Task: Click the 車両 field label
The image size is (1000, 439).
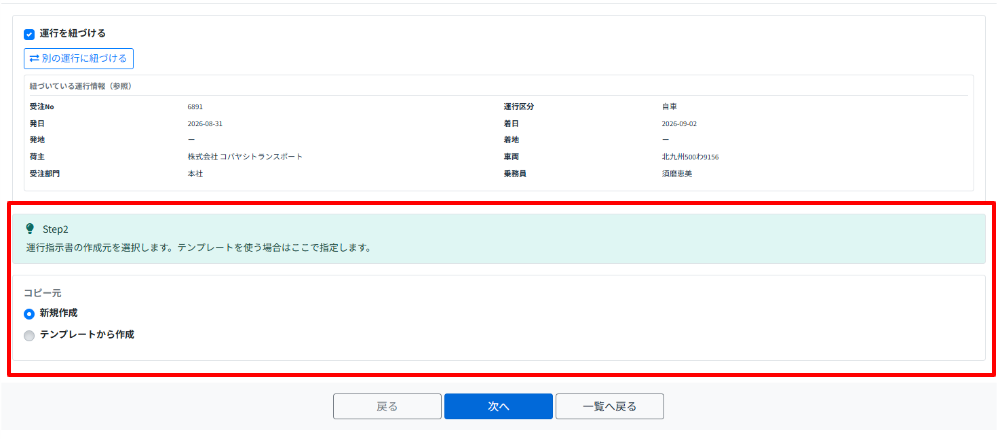Action: [x=511, y=156]
